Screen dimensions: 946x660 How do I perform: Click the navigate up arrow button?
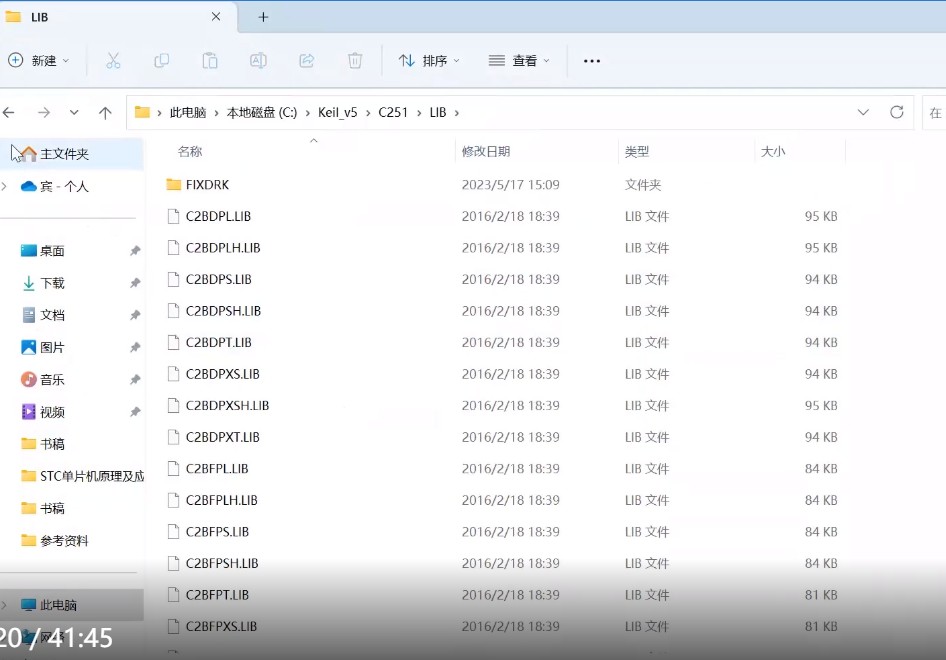[x=105, y=113]
